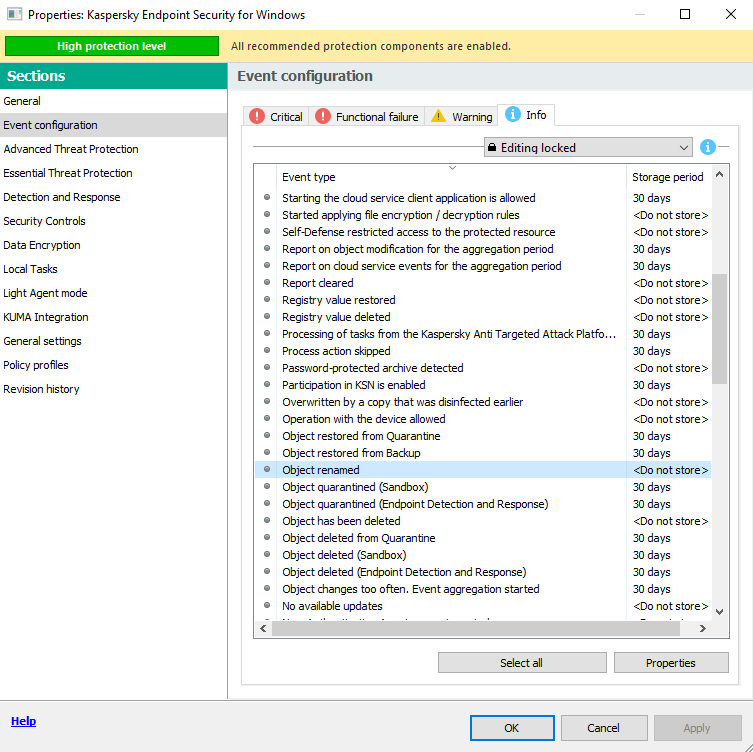Image resolution: width=753 pixels, height=752 pixels.
Task: Open the Policy profiles section
Action: pyautogui.click(x=113, y=365)
